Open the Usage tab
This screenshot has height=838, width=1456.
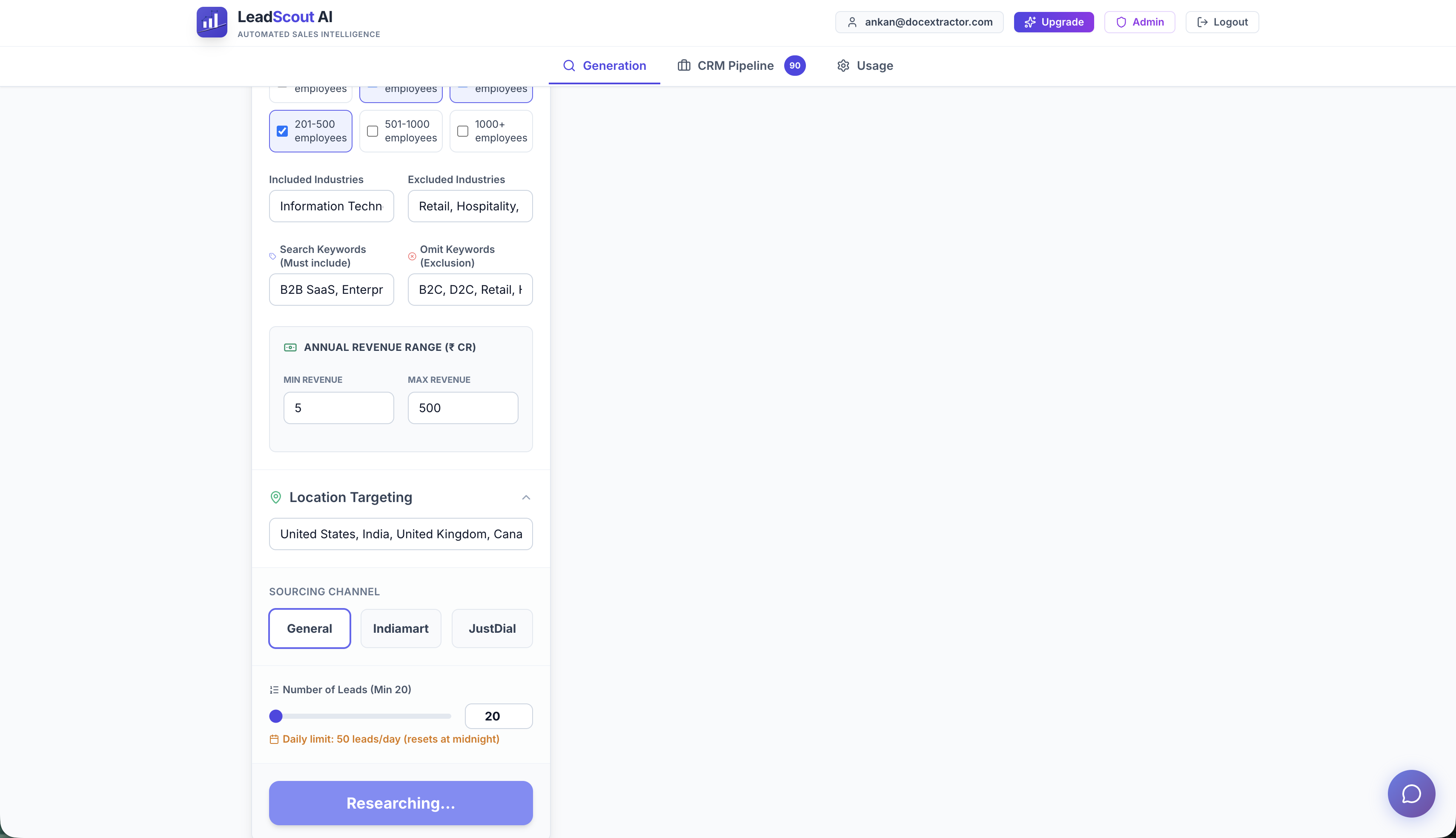tap(874, 66)
